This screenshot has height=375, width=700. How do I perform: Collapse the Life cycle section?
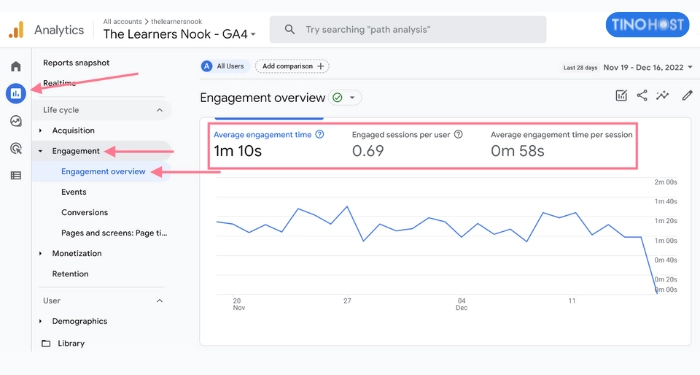(159, 110)
